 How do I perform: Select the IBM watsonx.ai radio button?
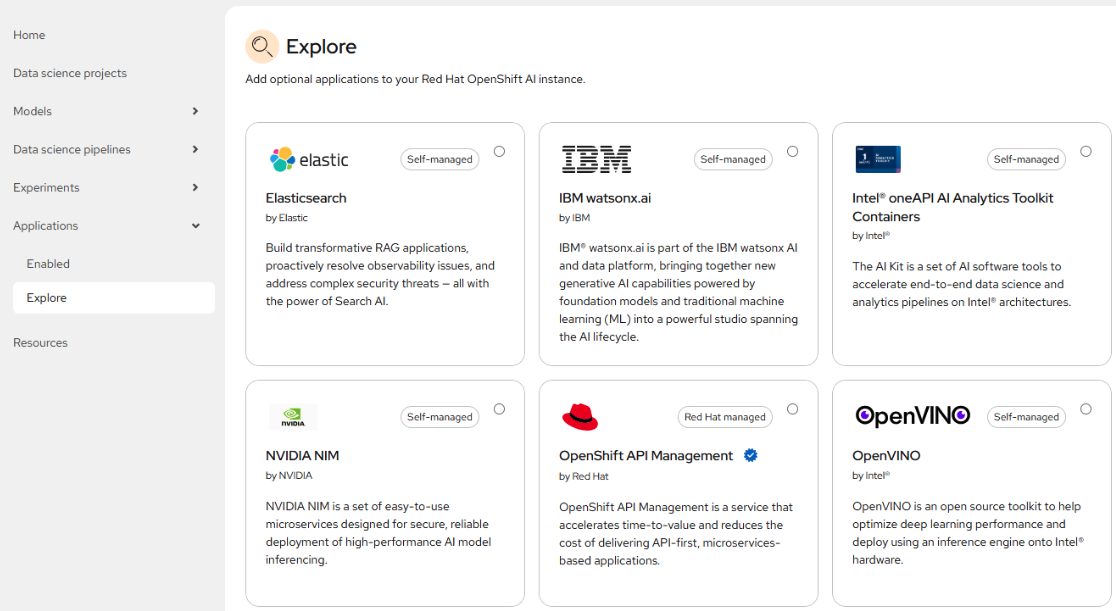tap(792, 152)
